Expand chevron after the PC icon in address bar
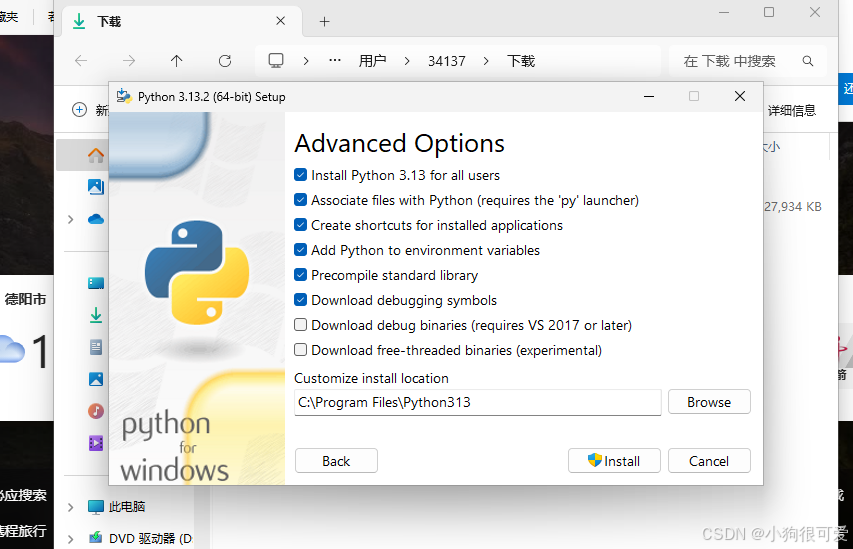The width and height of the screenshot is (853, 549). pos(306,61)
